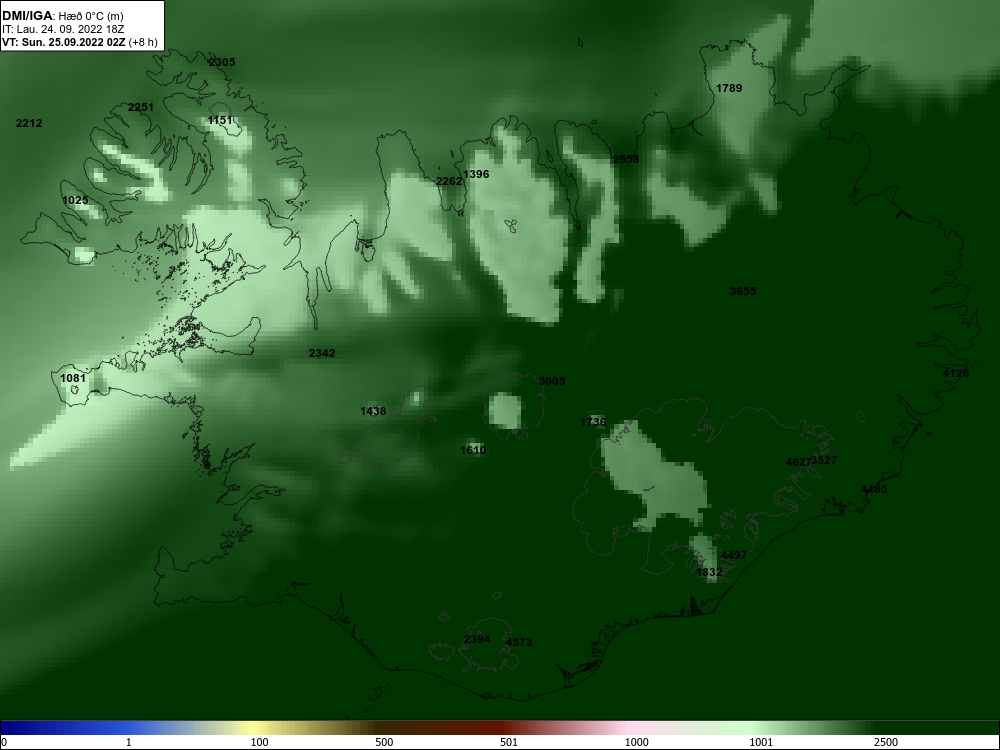The image size is (1000, 750).
Task: Click the 2305 value on the map
Action: pos(222,62)
